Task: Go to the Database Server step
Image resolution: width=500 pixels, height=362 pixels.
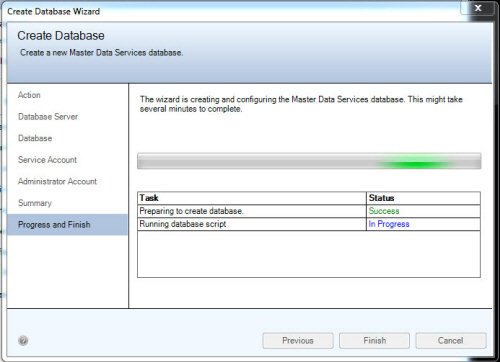Action: click(x=48, y=117)
